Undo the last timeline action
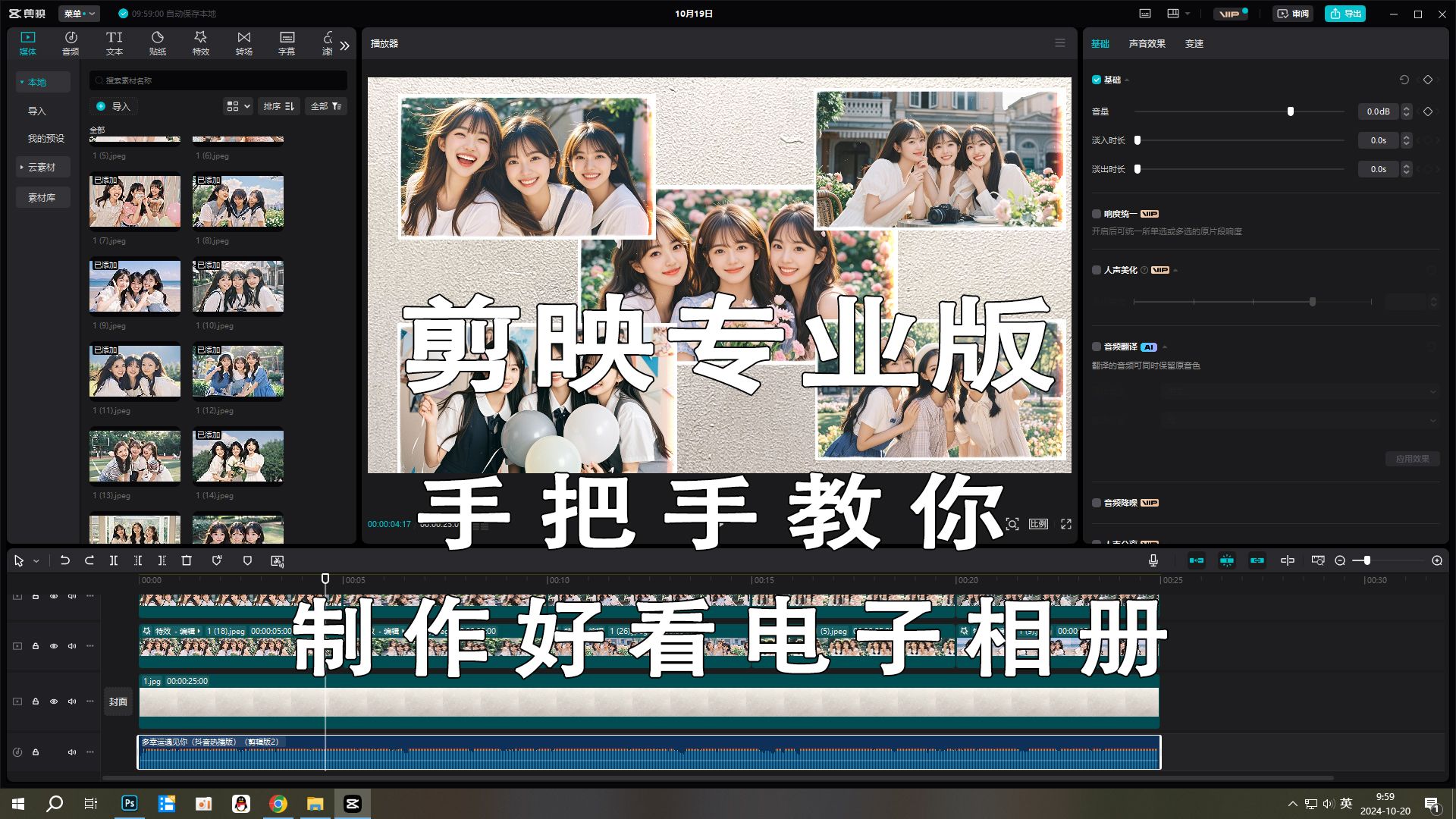Image resolution: width=1456 pixels, height=819 pixels. [x=64, y=560]
